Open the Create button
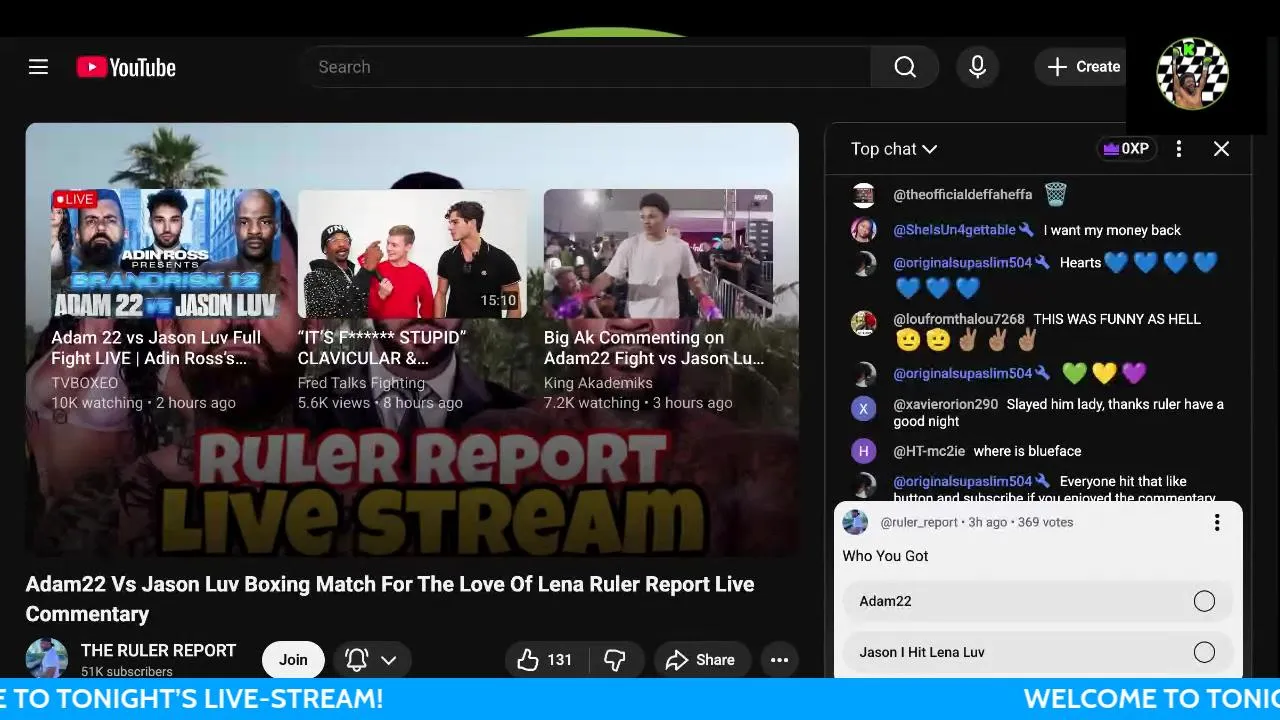This screenshot has height=720, width=1280. coord(1083,67)
